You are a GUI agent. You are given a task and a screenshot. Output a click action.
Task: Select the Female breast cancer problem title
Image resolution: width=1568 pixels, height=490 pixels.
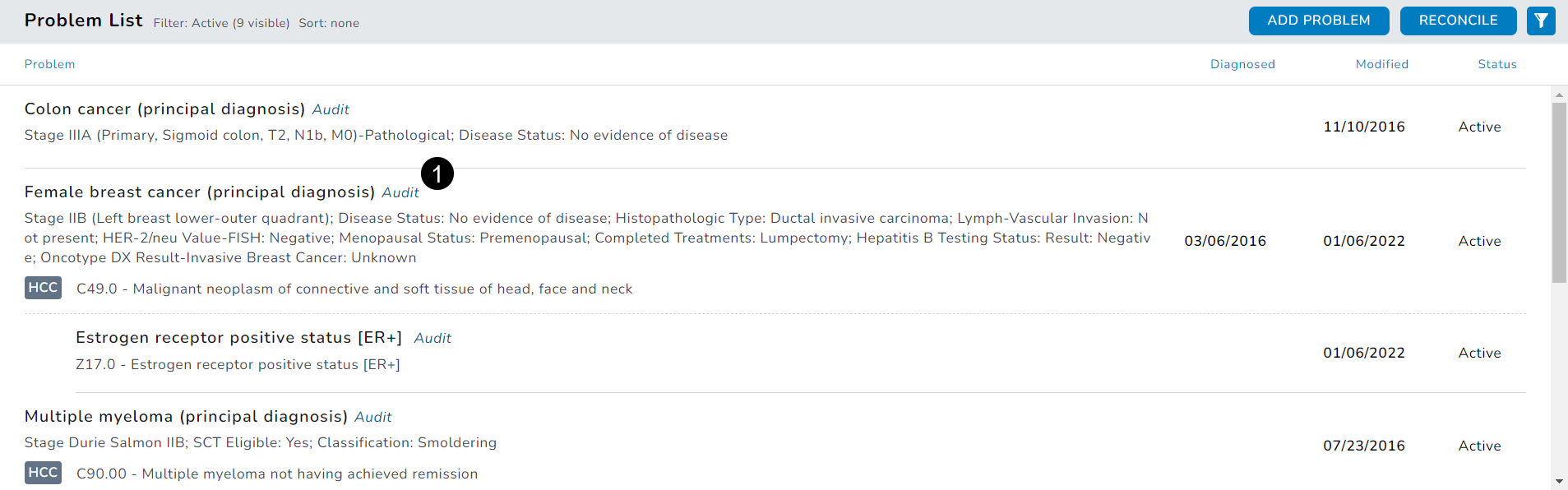[199, 192]
